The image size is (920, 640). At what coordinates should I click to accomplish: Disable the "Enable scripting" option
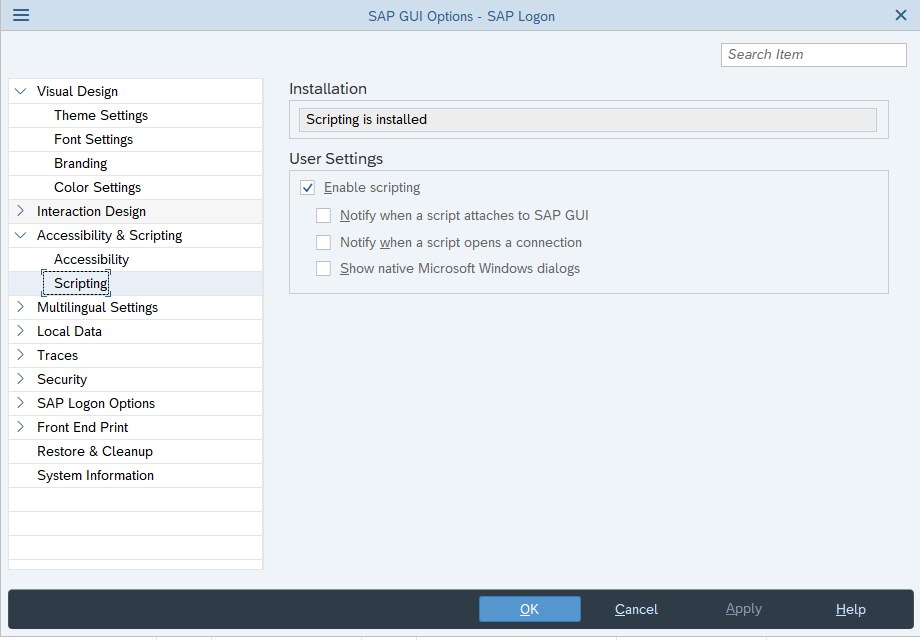coord(308,187)
